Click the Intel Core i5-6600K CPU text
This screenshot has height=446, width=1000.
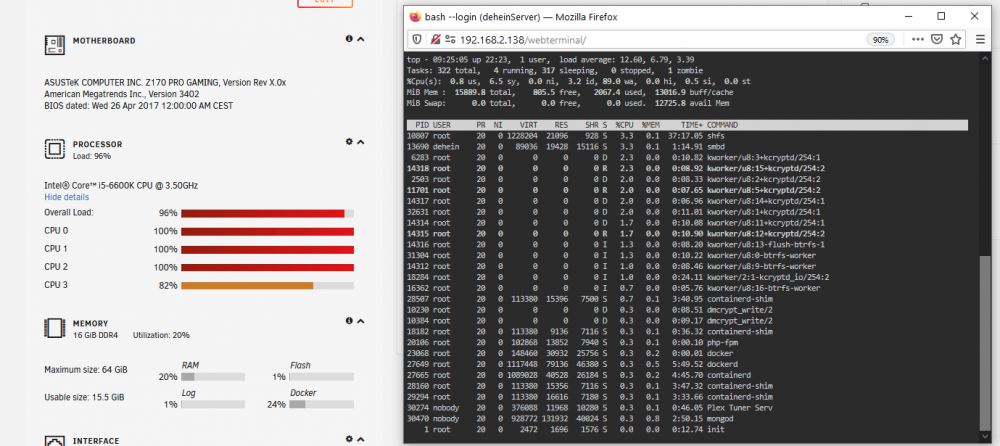click(121, 186)
